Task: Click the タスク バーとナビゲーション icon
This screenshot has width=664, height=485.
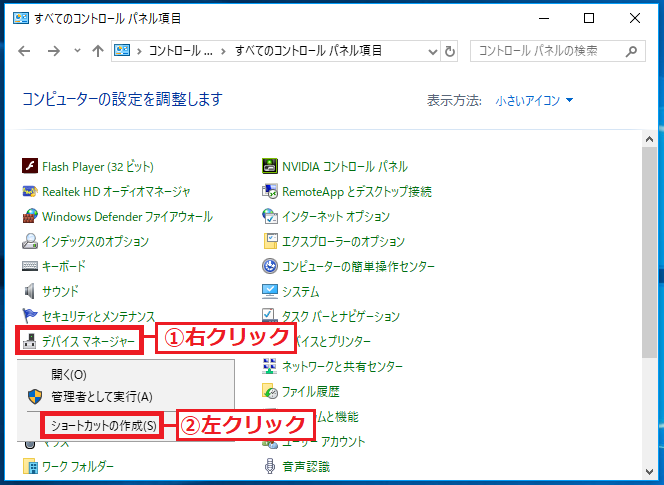Action: tap(268, 315)
